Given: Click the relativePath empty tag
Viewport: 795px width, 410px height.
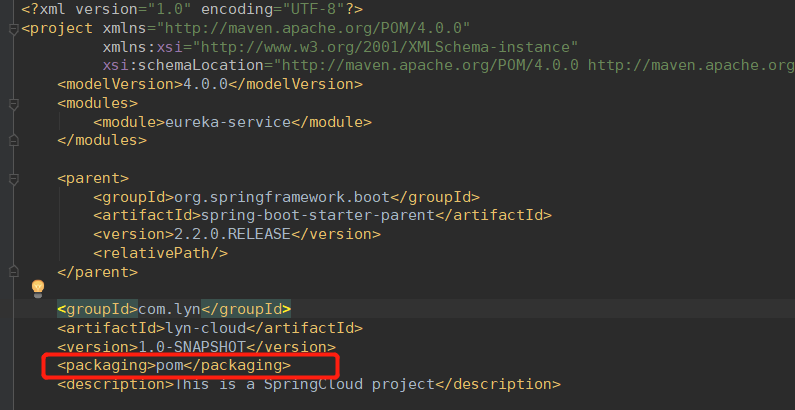Looking at the screenshot, I should click(160, 252).
